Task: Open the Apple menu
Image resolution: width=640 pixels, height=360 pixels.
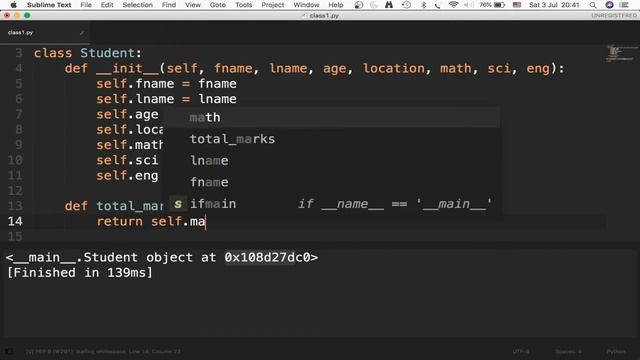Action: [x=13, y=5]
